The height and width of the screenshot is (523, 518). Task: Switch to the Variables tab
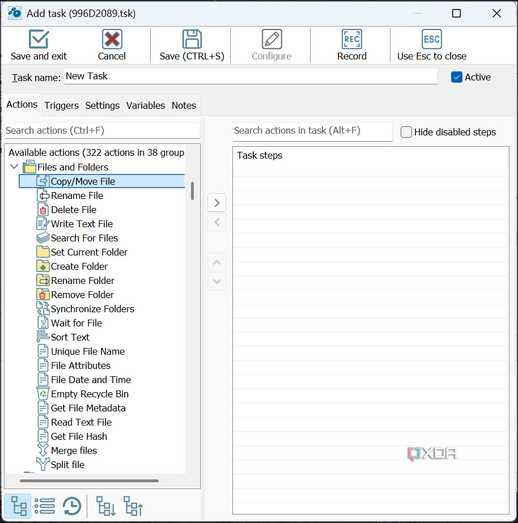coord(145,105)
